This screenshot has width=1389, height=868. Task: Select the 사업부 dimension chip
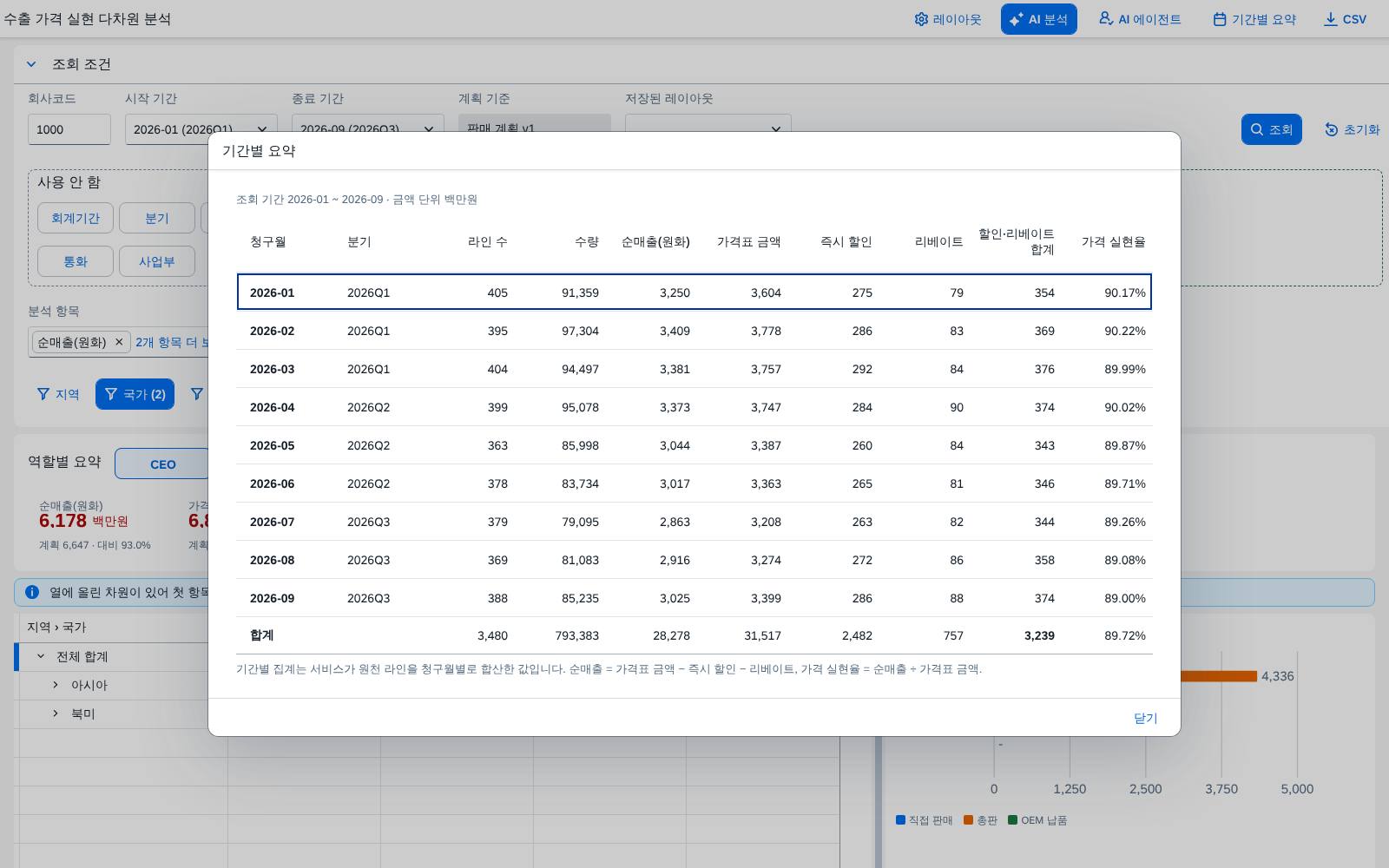coord(157,261)
